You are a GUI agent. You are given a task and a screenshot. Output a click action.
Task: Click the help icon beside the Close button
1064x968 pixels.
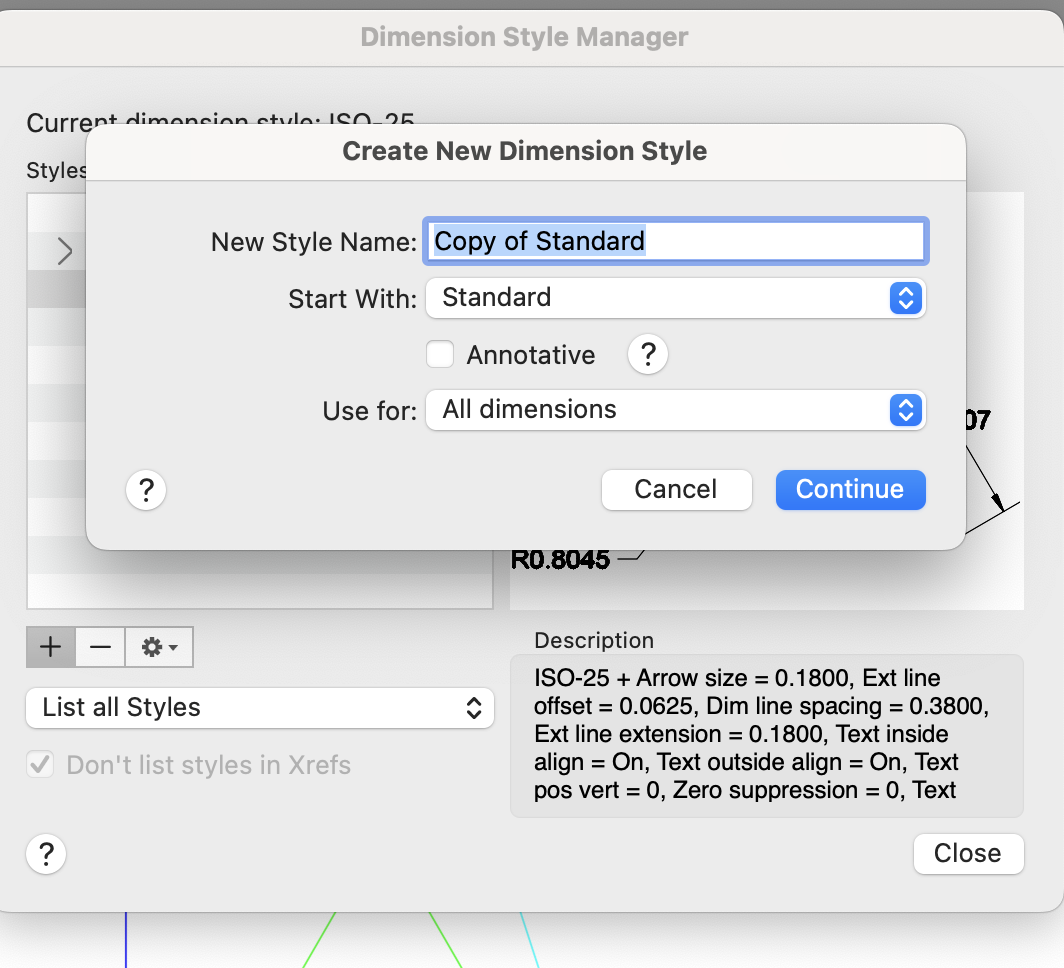click(x=46, y=855)
